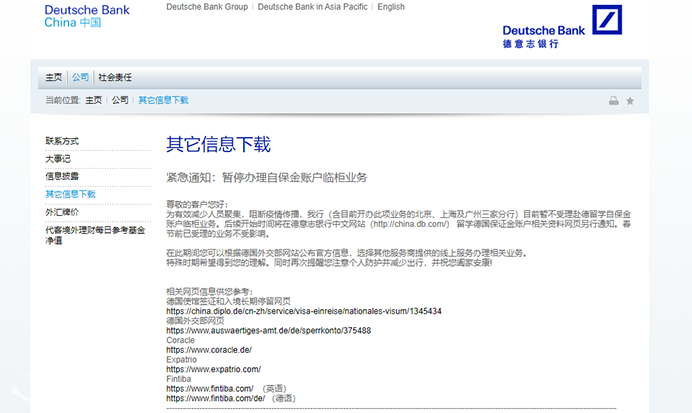Select the 社会责任 navigation menu item
The height and width of the screenshot is (413, 692).
tap(115, 77)
